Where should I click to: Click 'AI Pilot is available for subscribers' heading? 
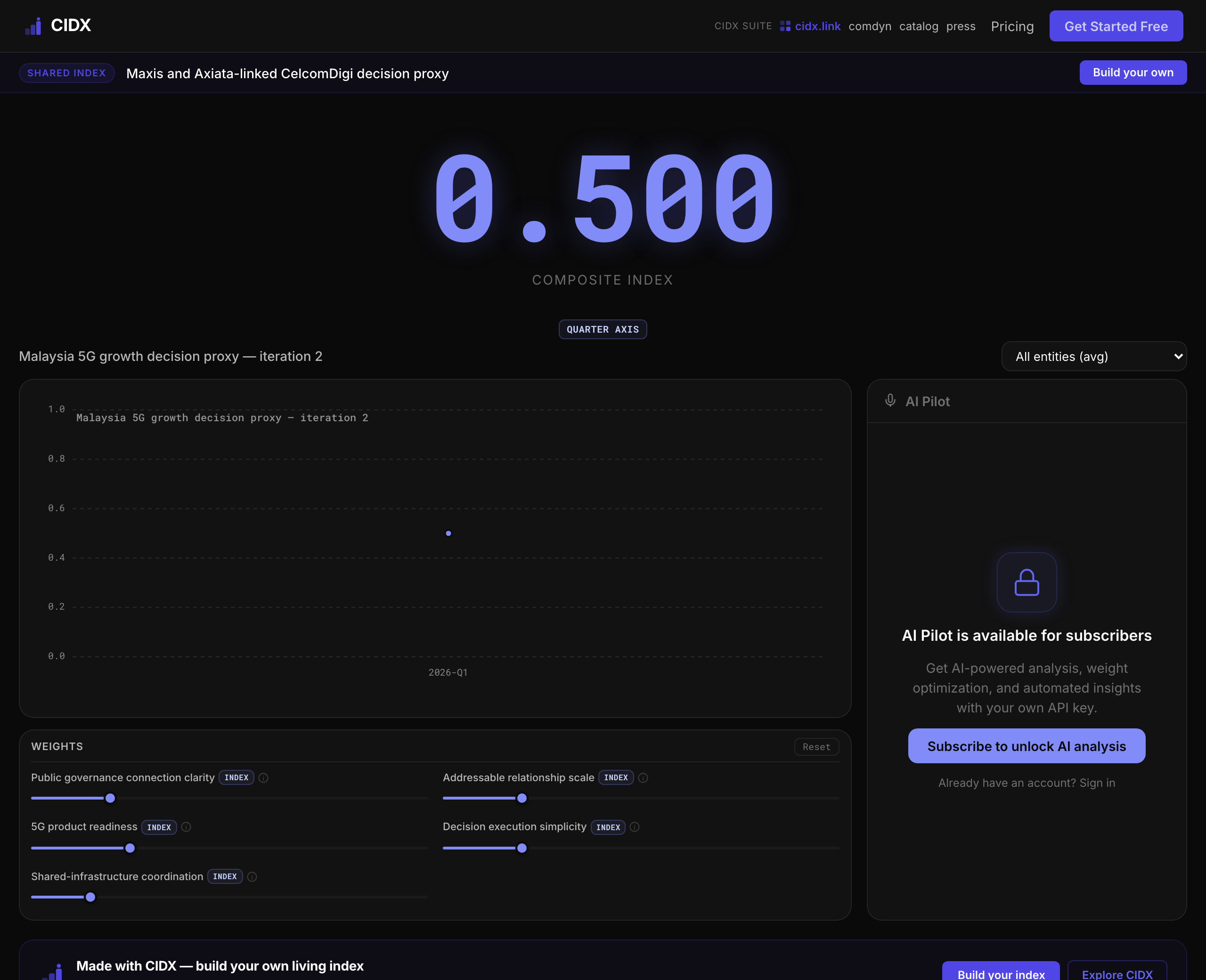click(x=1027, y=636)
